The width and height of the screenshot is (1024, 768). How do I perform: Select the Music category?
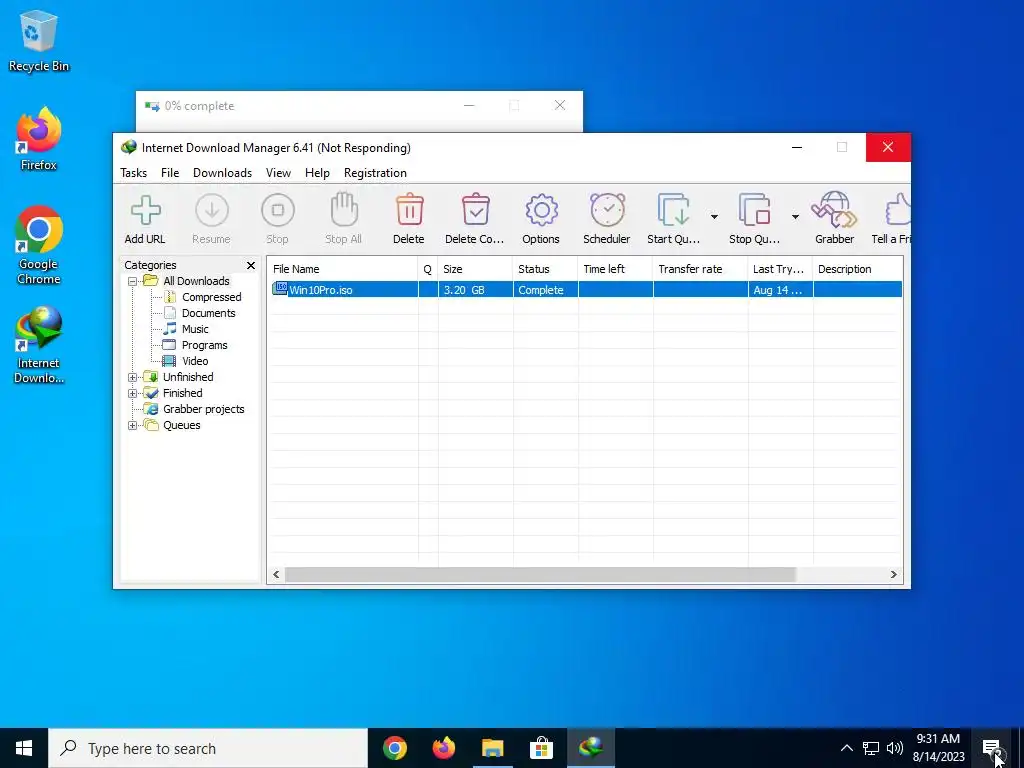[195, 329]
